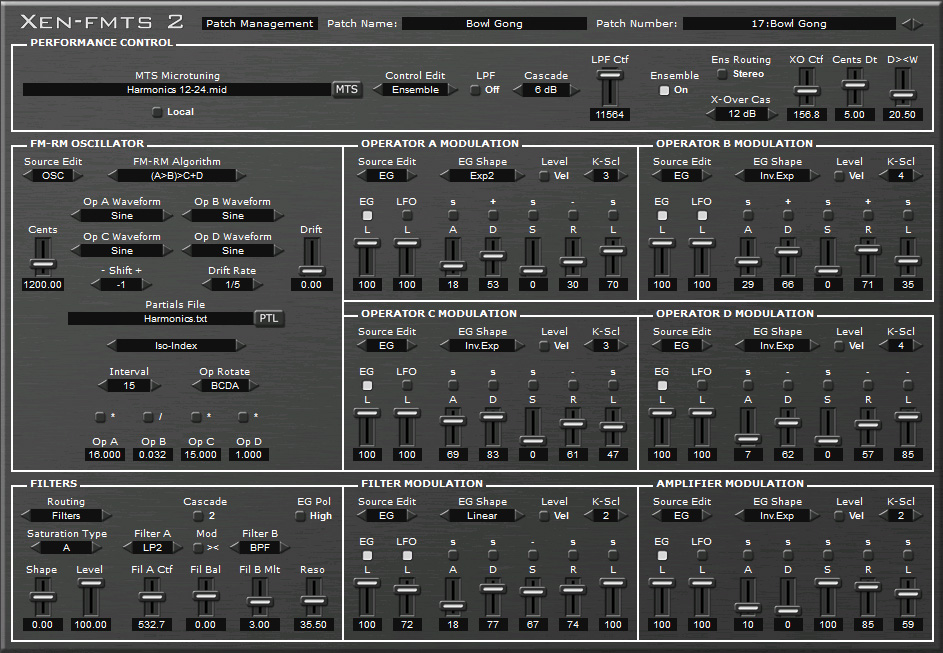
Task: Click the next patch arrow at top right
Action: (x=917, y=24)
